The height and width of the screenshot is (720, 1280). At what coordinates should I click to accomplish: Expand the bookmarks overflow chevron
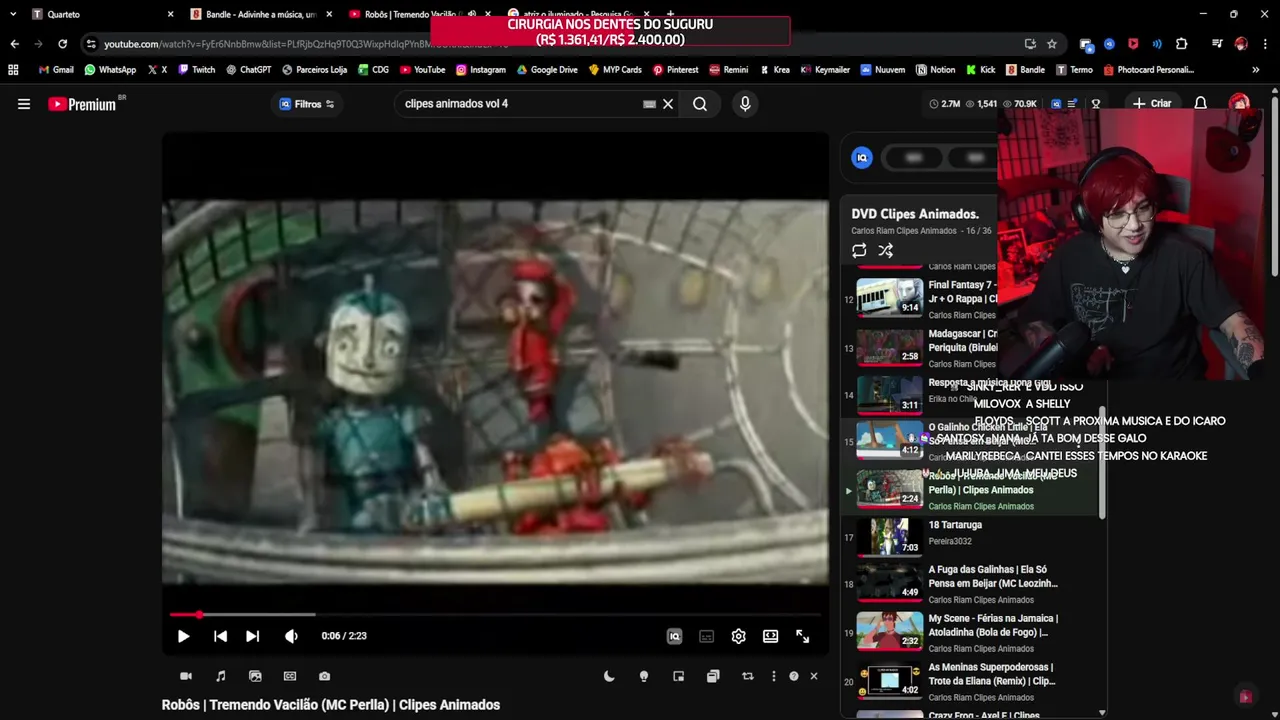tap(1255, 70)
